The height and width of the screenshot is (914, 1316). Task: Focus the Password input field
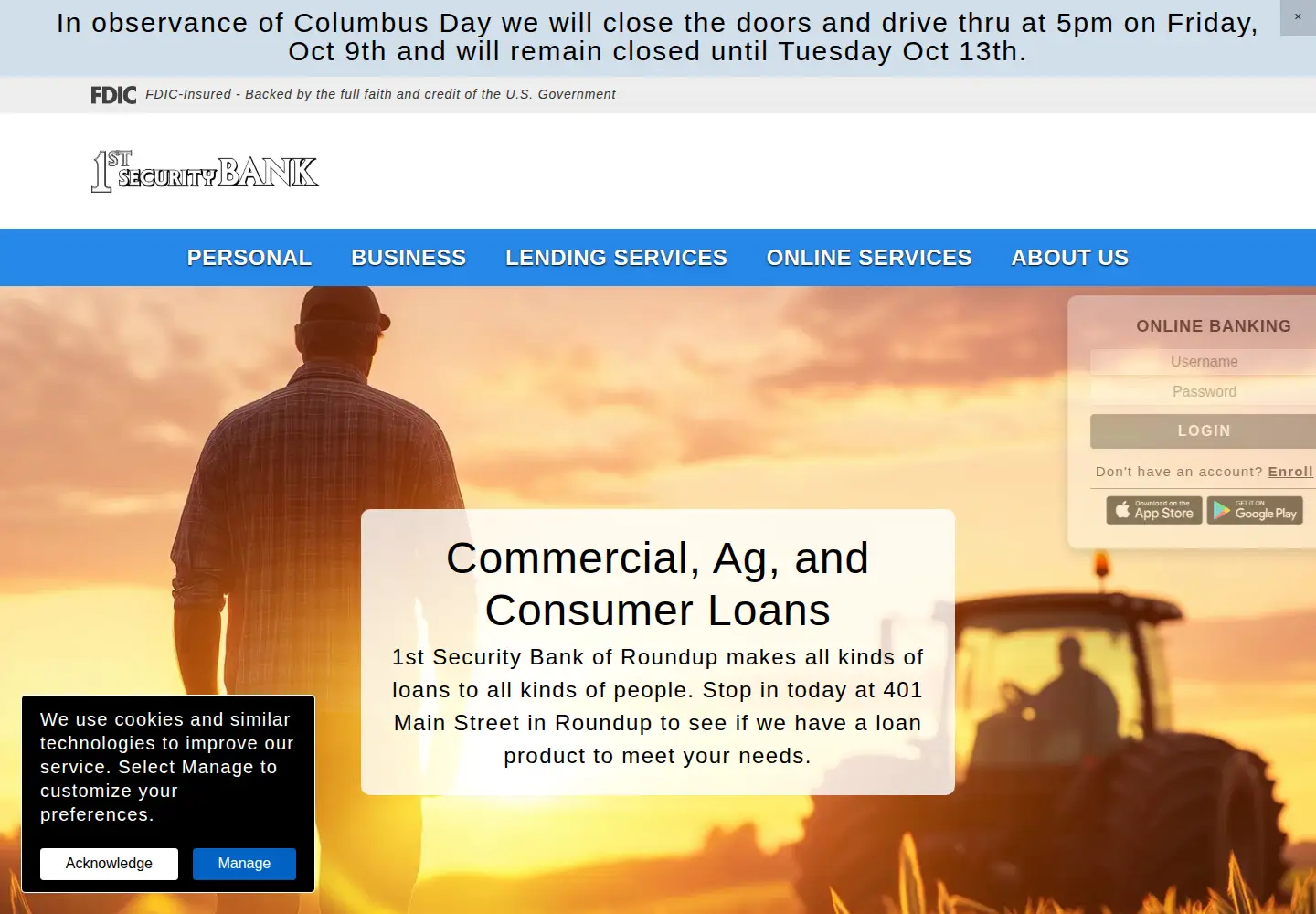[x=1204, y=392]
